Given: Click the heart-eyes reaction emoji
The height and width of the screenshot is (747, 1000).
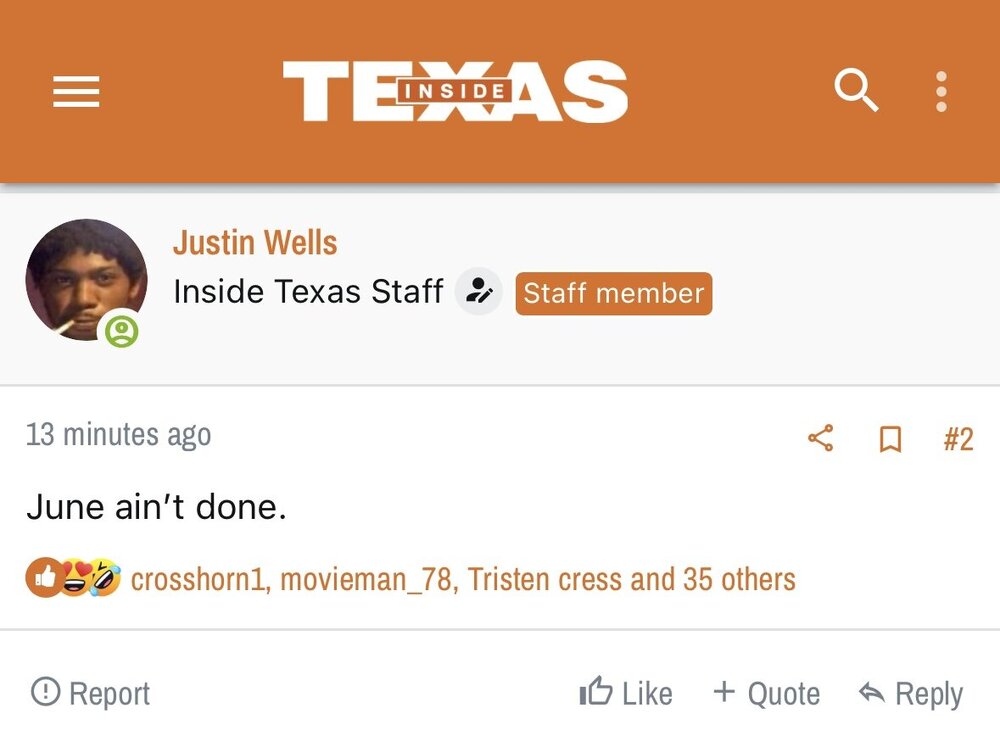Looking at the screenshot, I should (73, 578).
